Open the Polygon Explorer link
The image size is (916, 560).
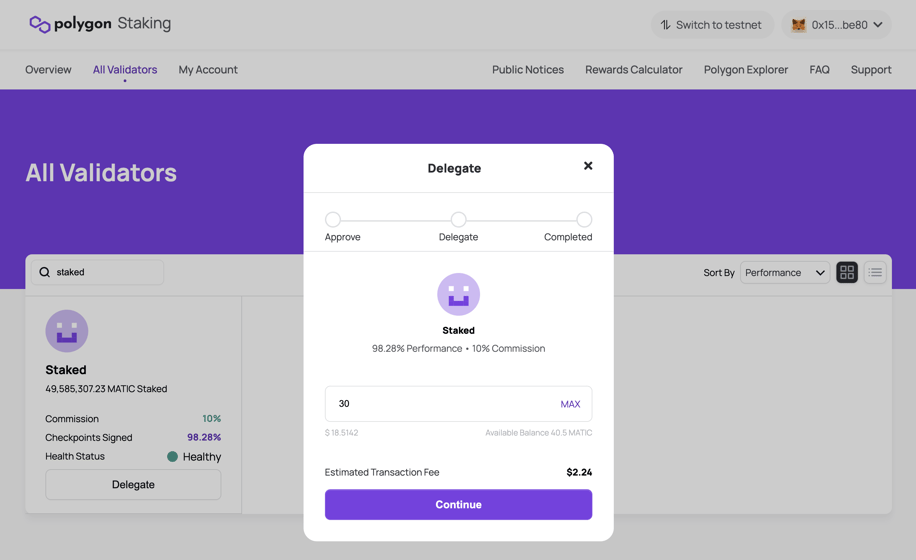point(745,69)
